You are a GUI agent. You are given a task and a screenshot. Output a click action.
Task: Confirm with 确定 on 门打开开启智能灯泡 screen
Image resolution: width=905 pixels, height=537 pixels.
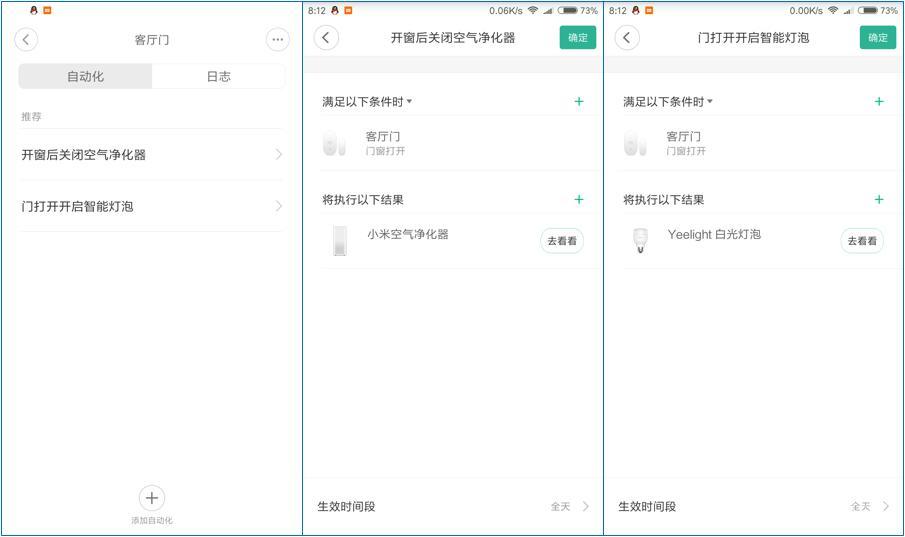tap(878, 38)
